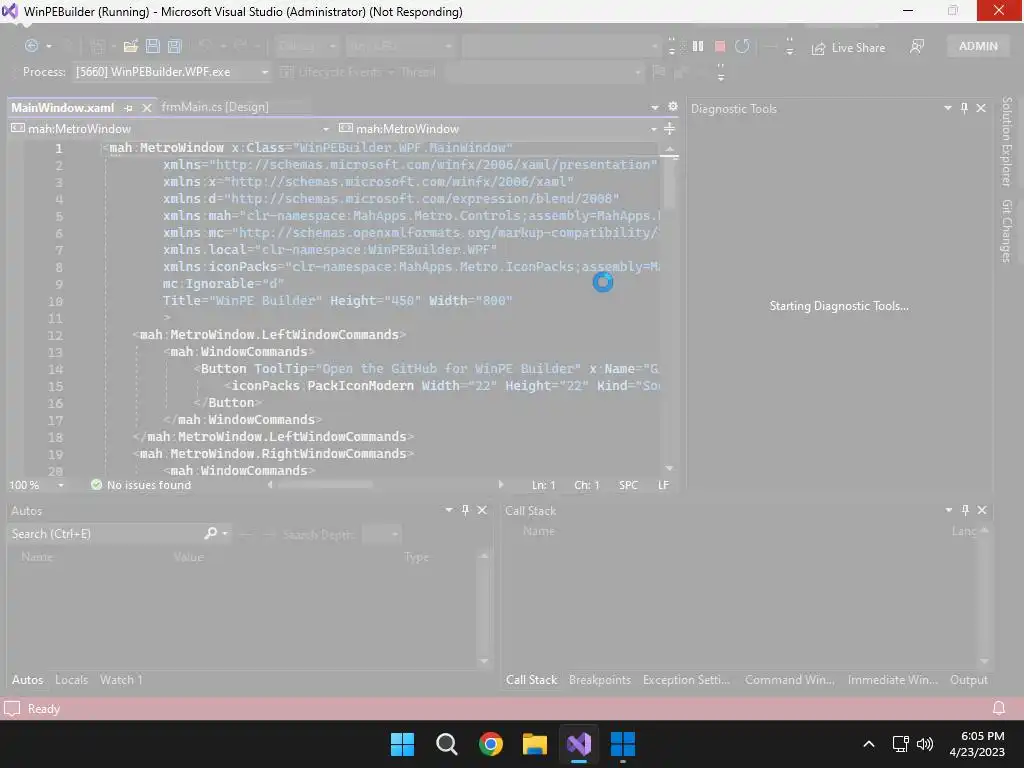The image size is (1024, 768).
Task: Click the Name column header in Autos
Action: [x=37, y=557]
